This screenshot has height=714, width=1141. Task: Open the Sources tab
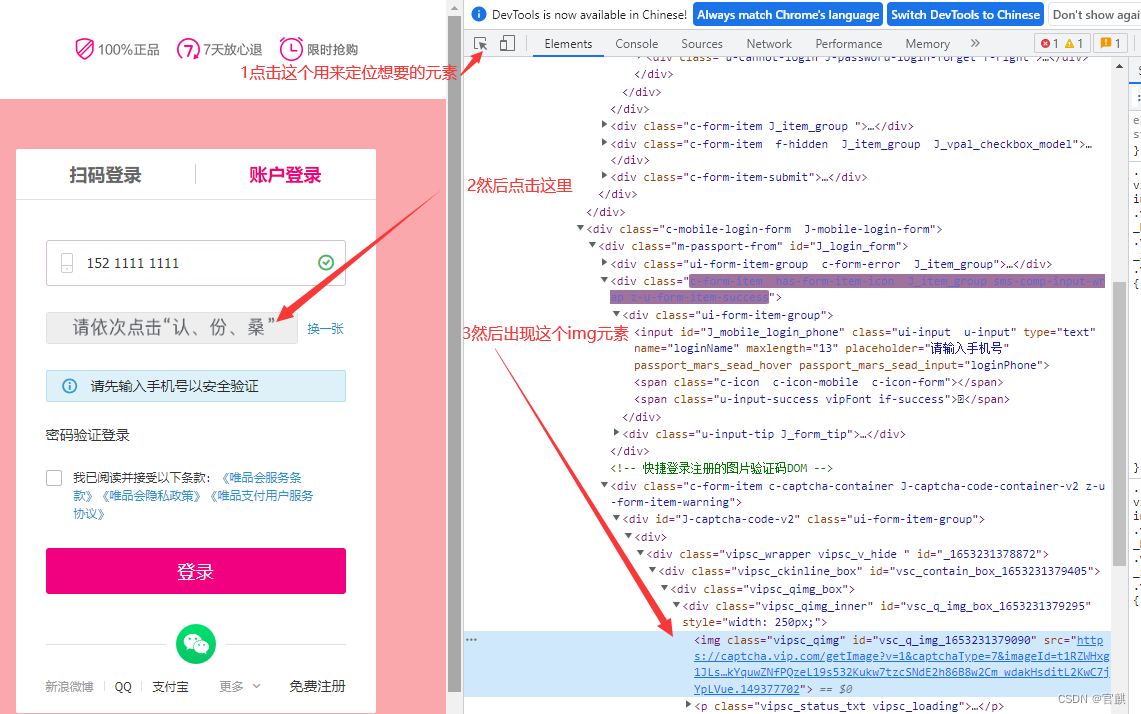pos(701,44)
